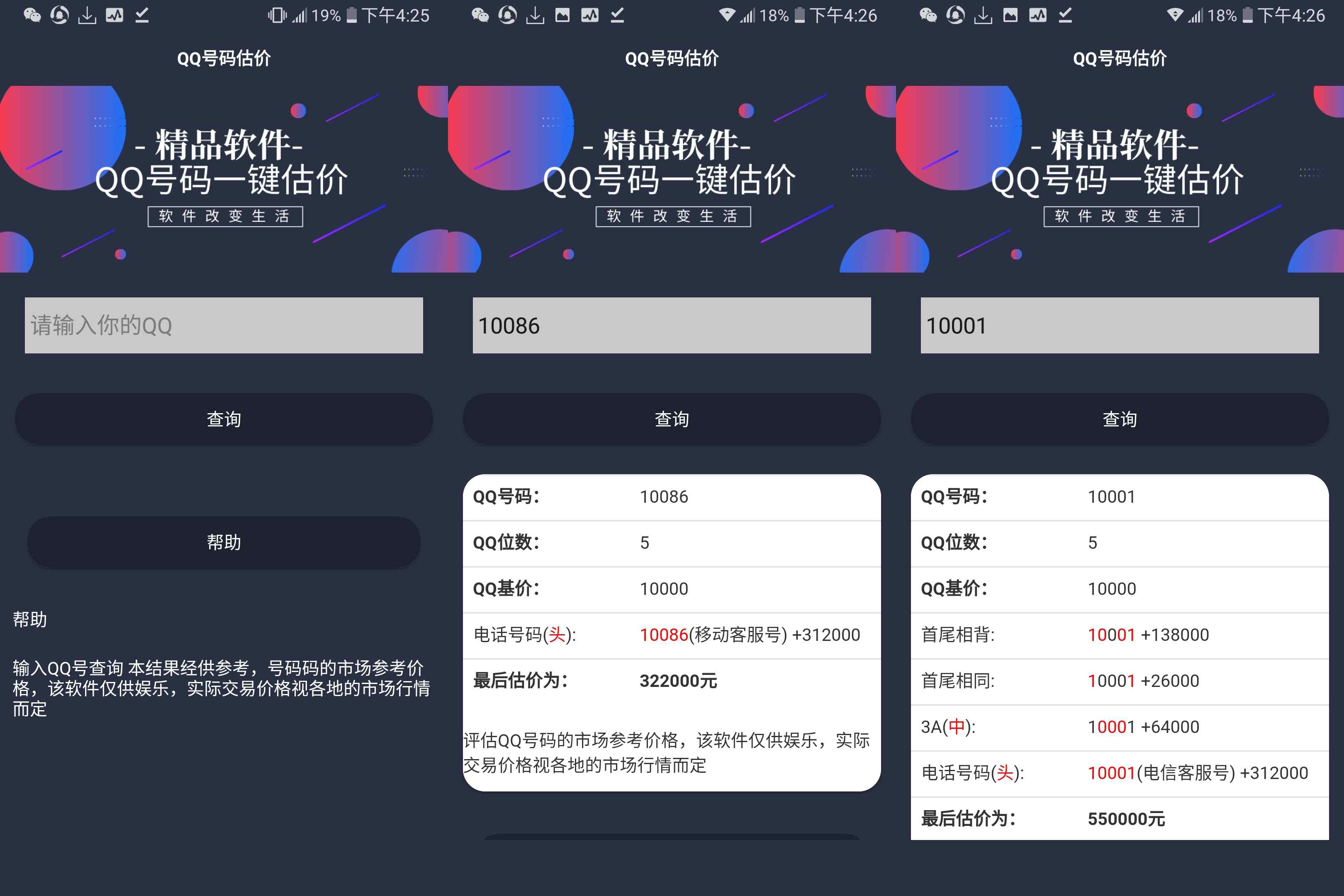Tap the vibrate mode icon in status bar
Viewport: 1344px width, 896px height.
(277, 15)
